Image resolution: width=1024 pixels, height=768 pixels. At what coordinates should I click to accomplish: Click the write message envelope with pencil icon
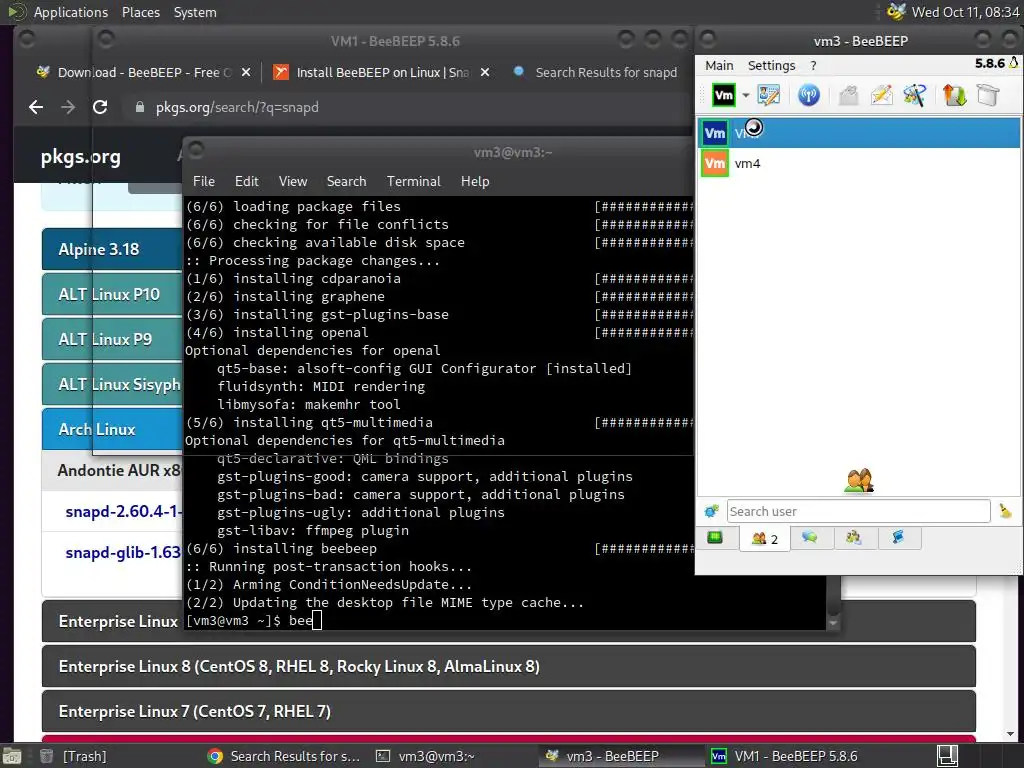tap(882, 95)
